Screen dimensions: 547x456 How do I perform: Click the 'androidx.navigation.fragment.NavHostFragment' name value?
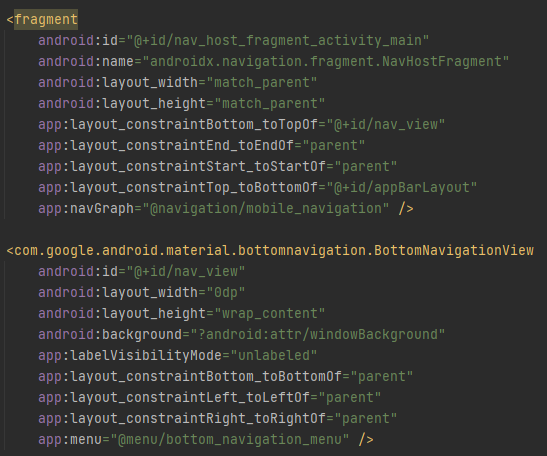point(326,61)
